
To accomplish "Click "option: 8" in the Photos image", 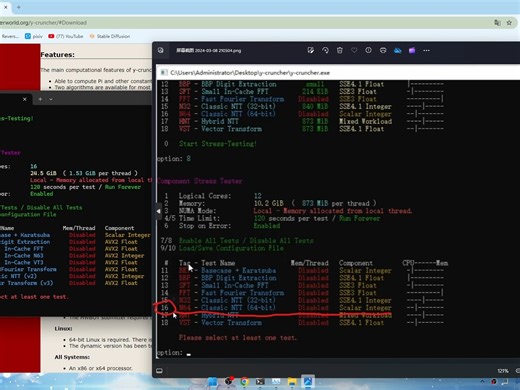I will pyautogui.click(x=174, y=159).
